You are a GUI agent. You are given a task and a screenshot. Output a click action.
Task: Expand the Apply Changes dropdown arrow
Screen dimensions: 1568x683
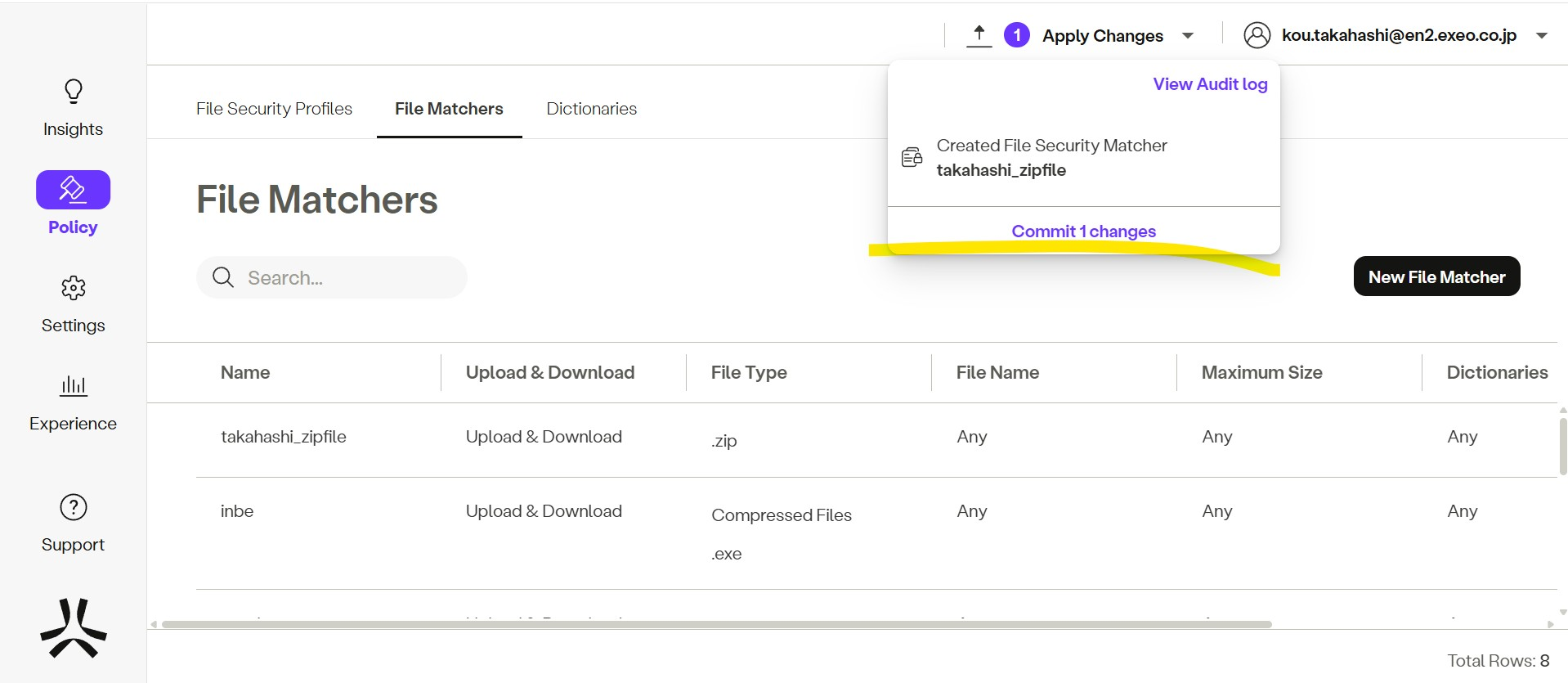[1188, 36]
